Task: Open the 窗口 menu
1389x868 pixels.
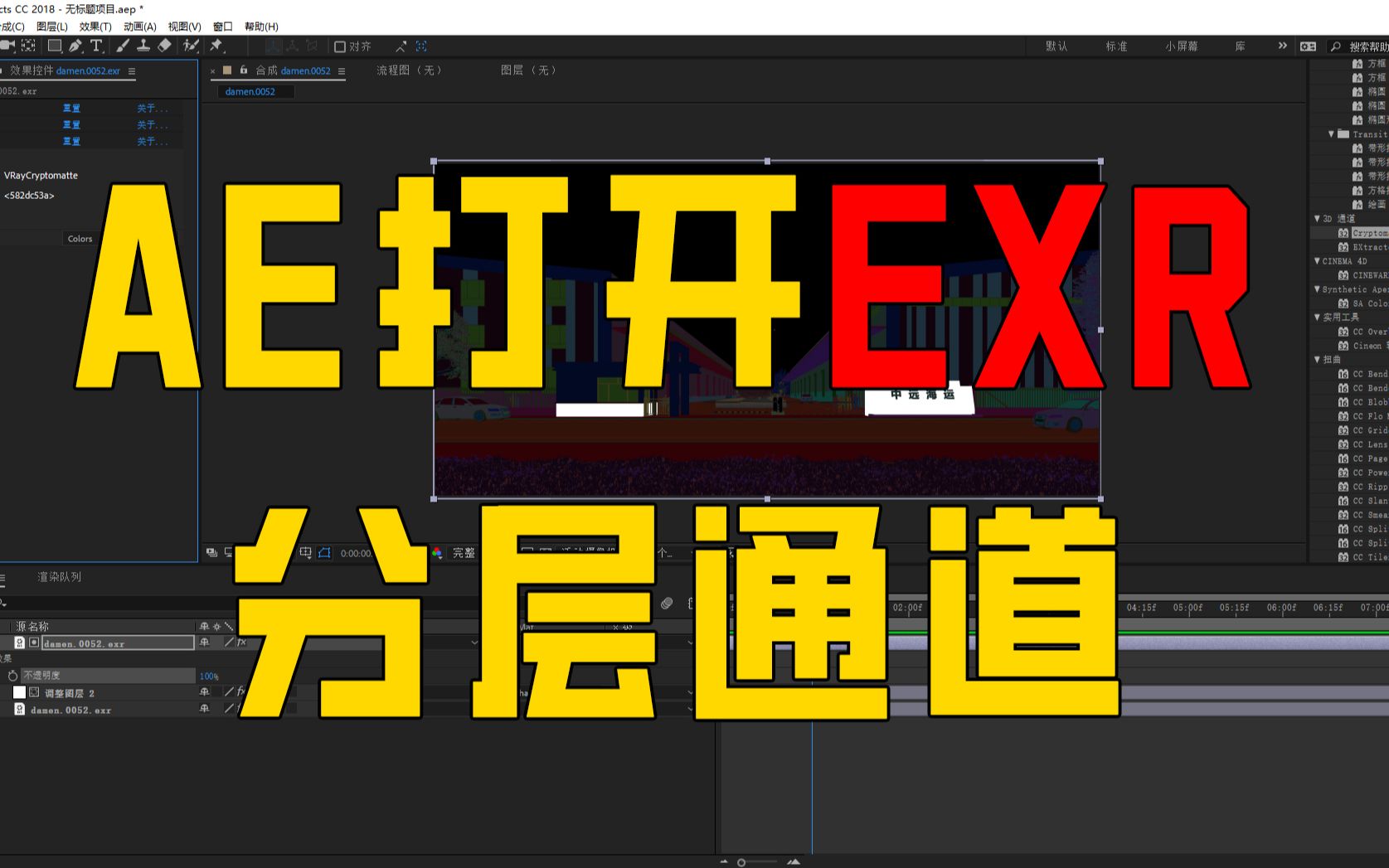Action: coord(223,27)
